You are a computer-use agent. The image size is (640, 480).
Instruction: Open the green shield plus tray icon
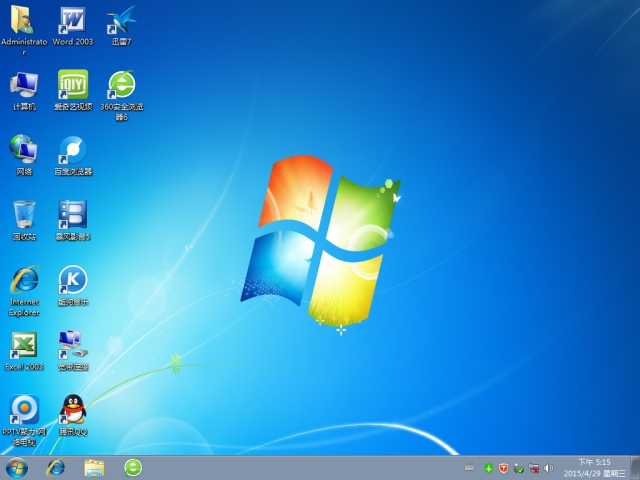(489, 468)
